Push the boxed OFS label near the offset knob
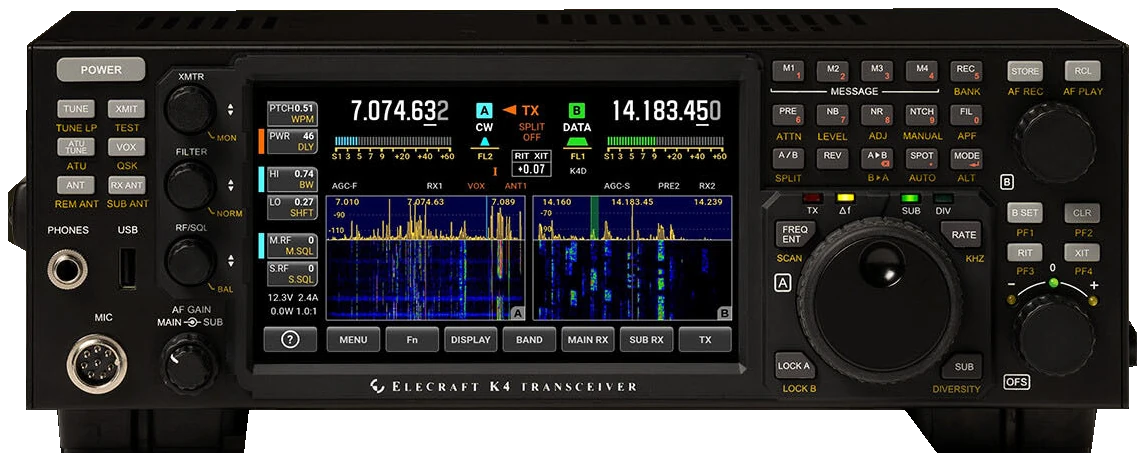This screenshot has width=1145, height=461. coord(1017,381)
